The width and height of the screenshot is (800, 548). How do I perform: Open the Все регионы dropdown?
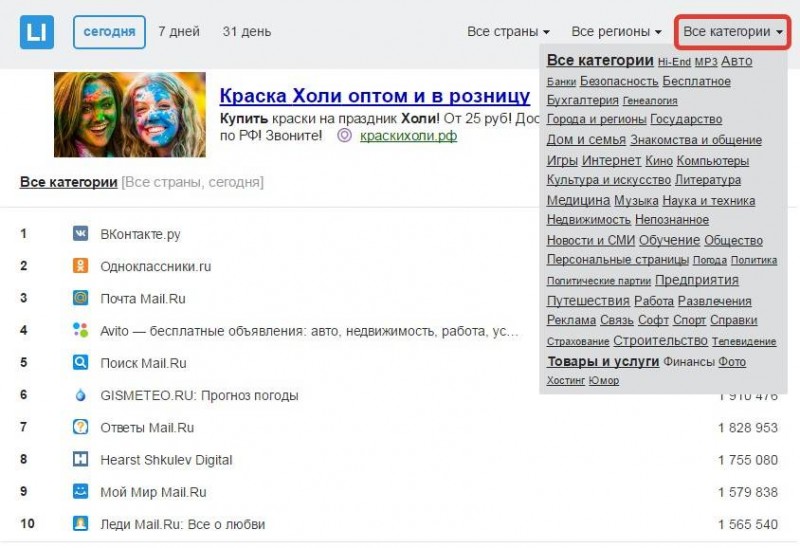(616, 32)
